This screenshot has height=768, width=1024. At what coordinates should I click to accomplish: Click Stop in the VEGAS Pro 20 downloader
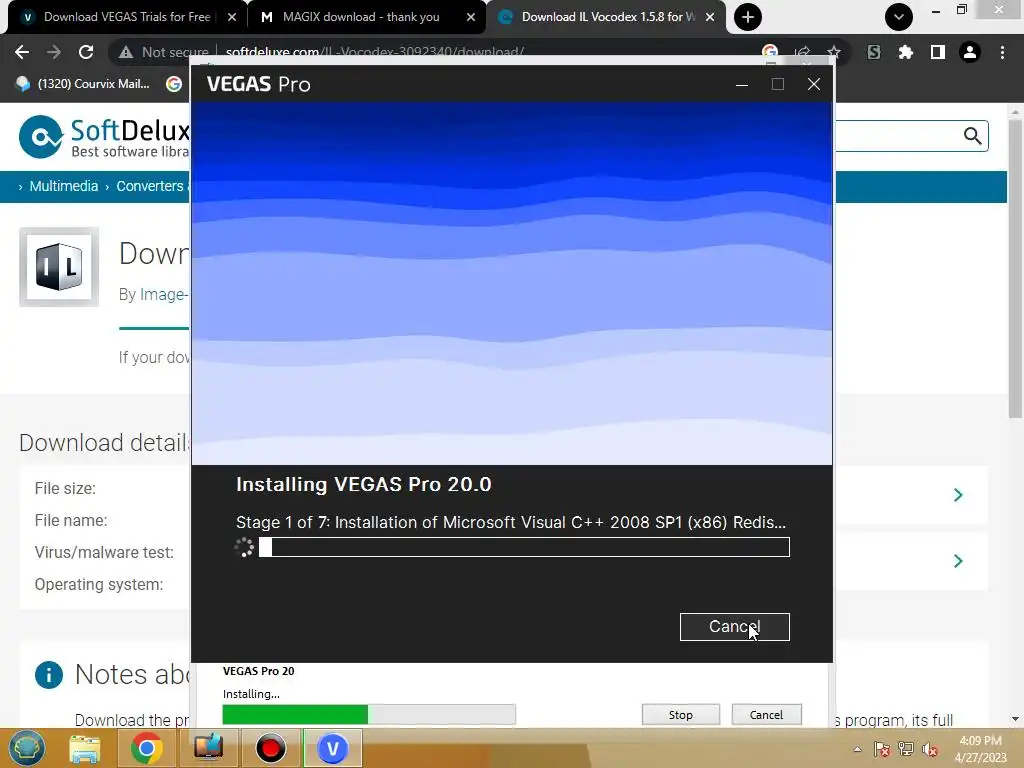(x=680, y=715)
